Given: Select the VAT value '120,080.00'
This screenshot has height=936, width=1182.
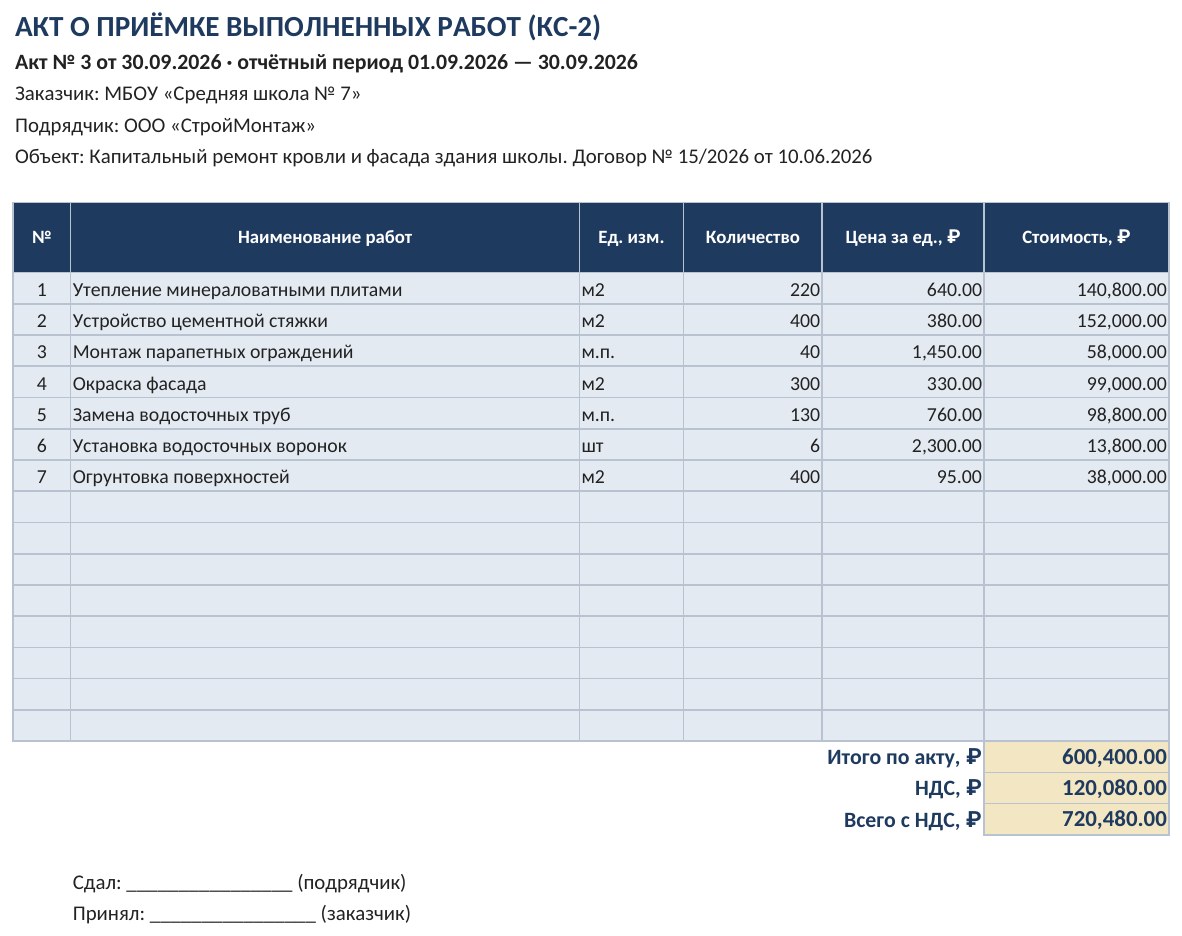Looking at the screenshot, I should [x=1076, y=788].
